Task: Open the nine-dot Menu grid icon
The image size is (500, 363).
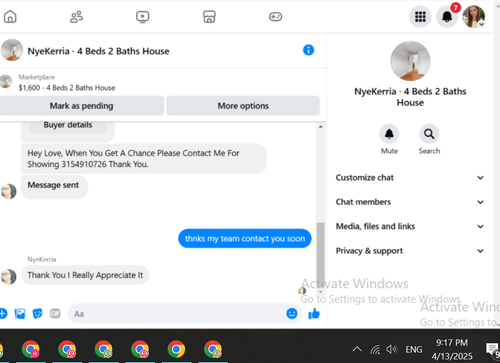Action: pos(420,17)
